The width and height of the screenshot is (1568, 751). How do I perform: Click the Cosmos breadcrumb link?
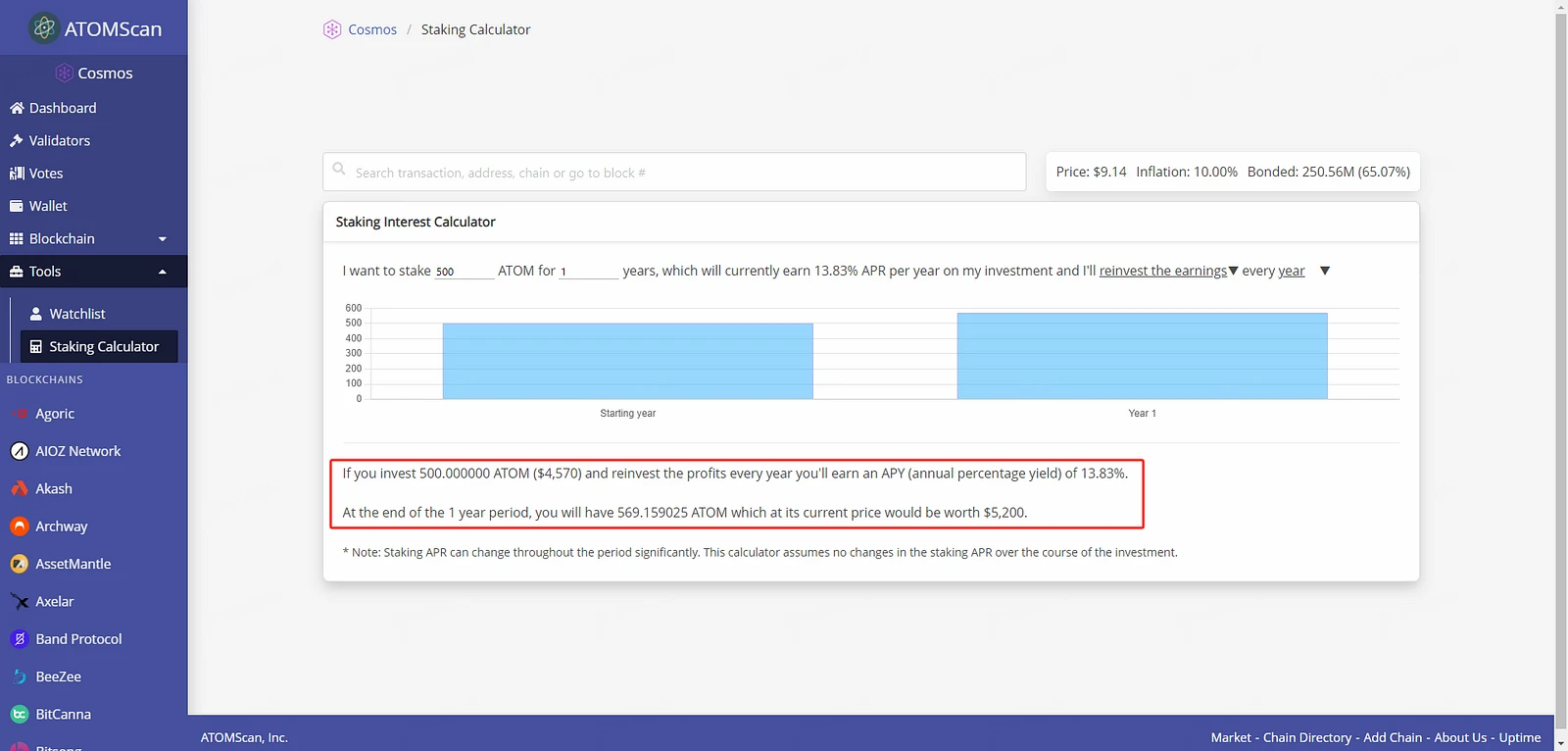coord(371,29)
